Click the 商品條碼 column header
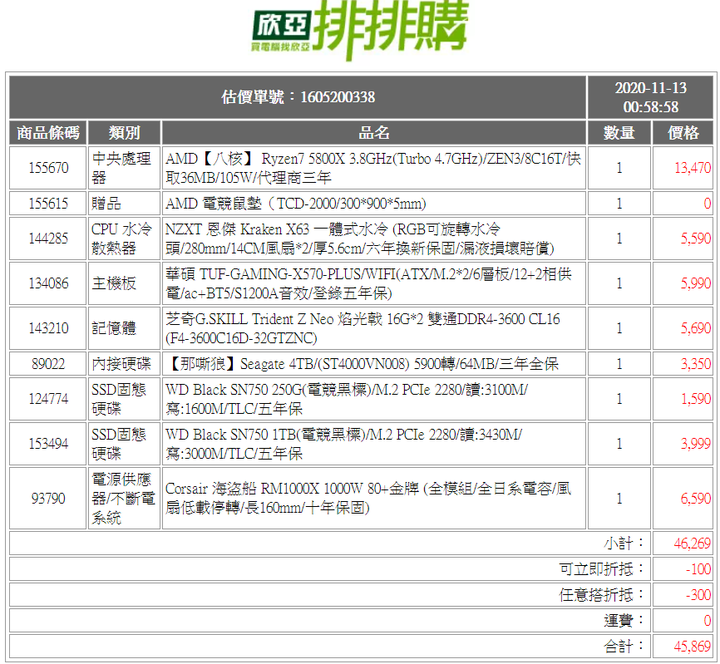Viewport: 720px width, 664px height. 48,133
